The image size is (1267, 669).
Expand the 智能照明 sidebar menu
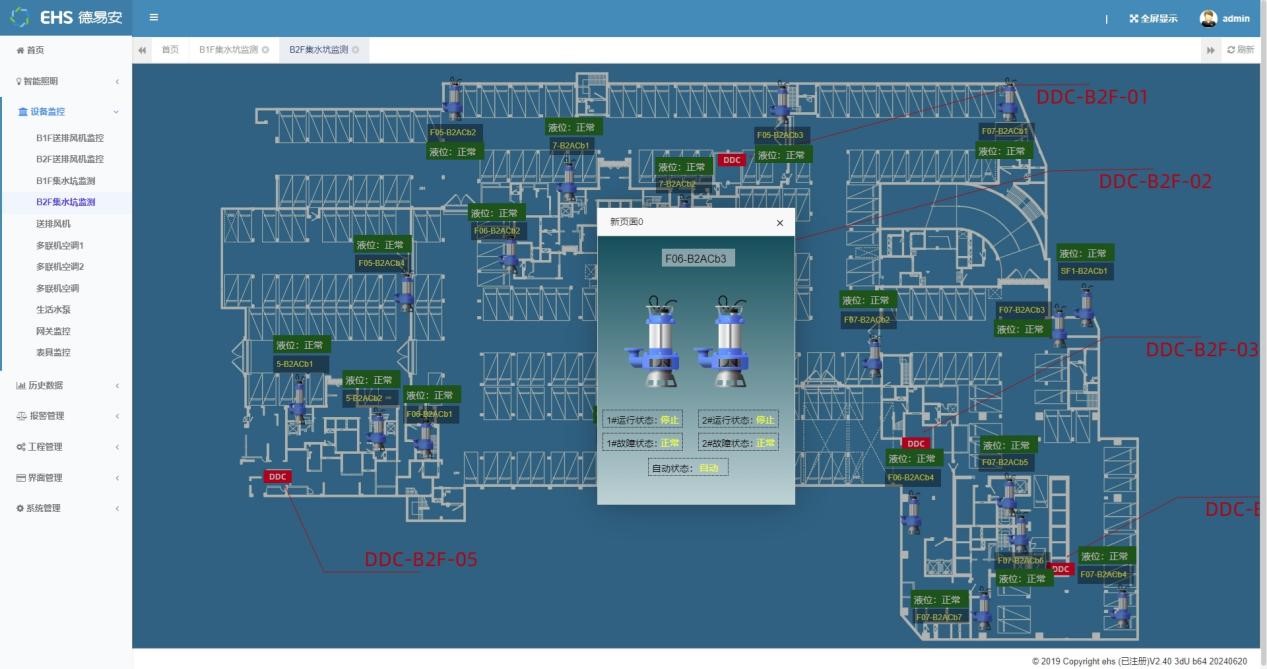[x=66, y=81]
